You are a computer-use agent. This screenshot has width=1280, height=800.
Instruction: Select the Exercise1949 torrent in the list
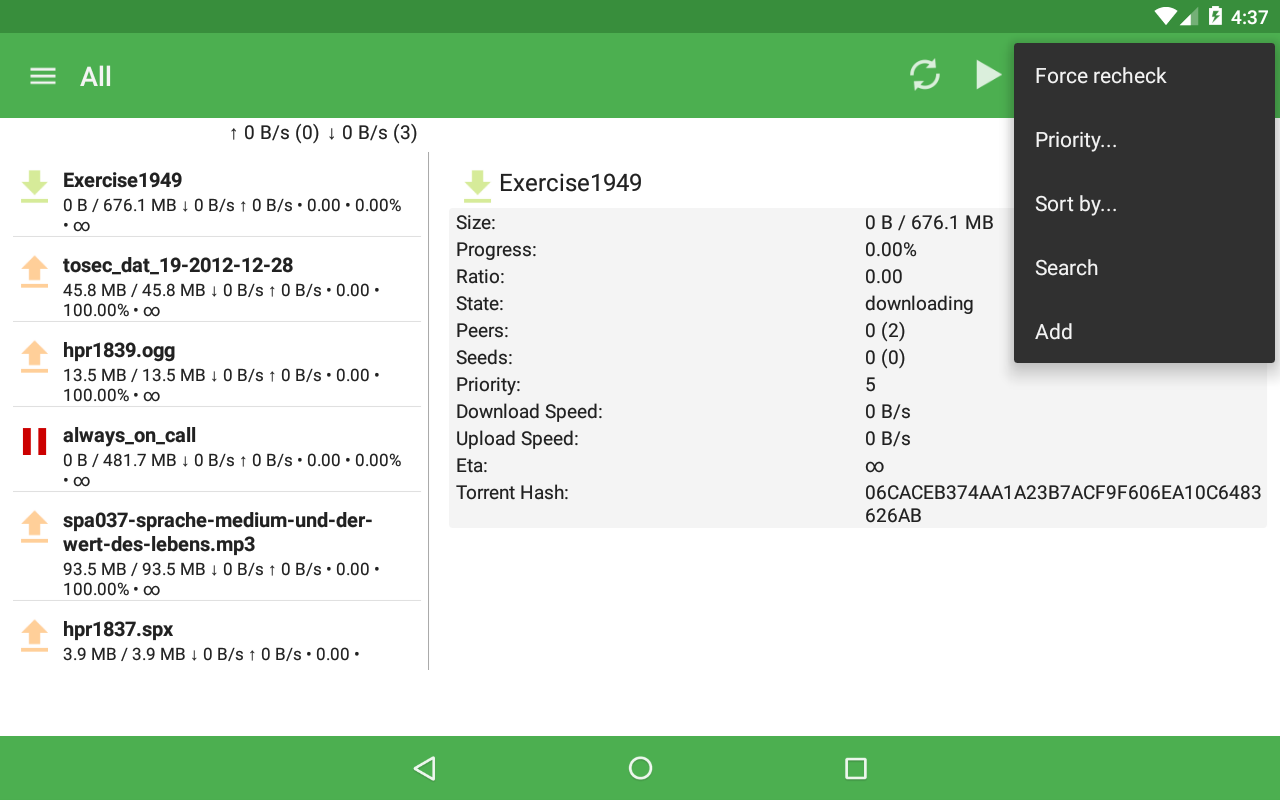coord(217,194)
